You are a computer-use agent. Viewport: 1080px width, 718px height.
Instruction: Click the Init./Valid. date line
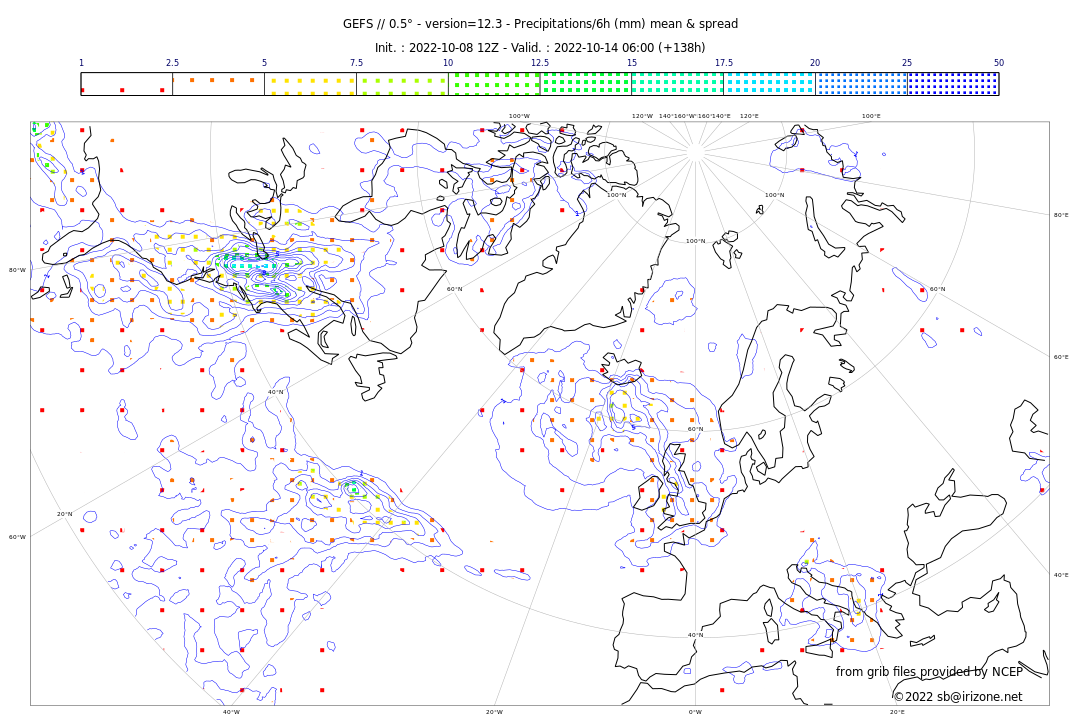click(540, 48)
